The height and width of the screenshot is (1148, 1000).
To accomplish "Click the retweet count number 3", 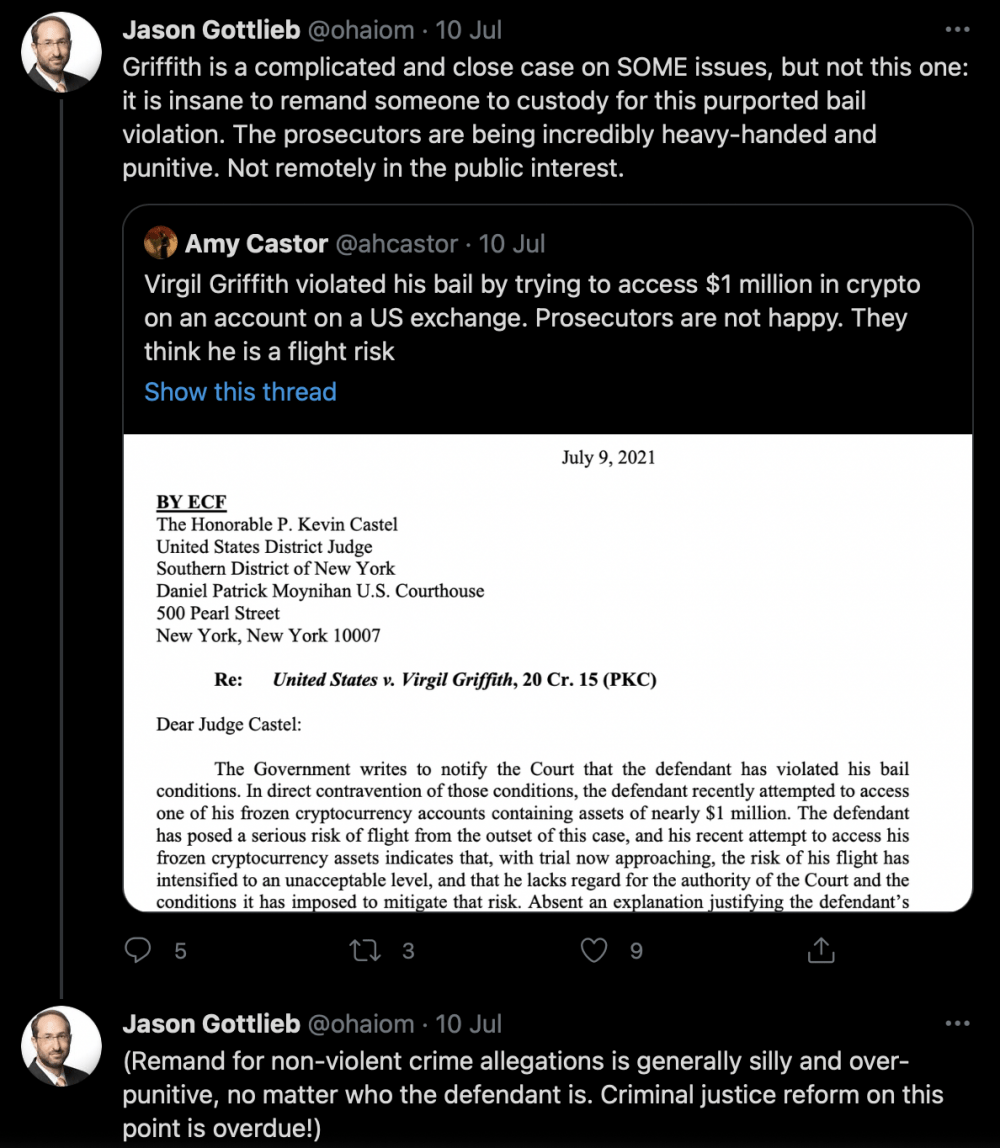I will pos(408,951).
